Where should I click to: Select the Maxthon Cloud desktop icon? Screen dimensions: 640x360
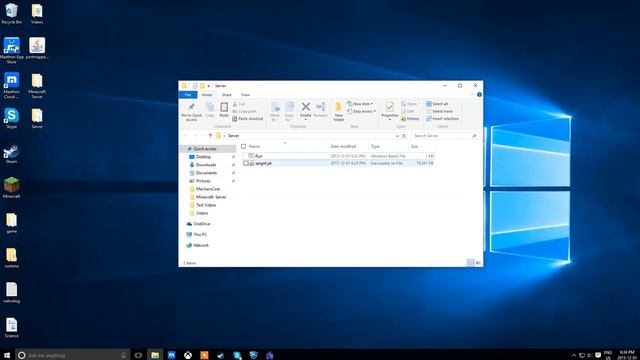click(x=11, y=85)
